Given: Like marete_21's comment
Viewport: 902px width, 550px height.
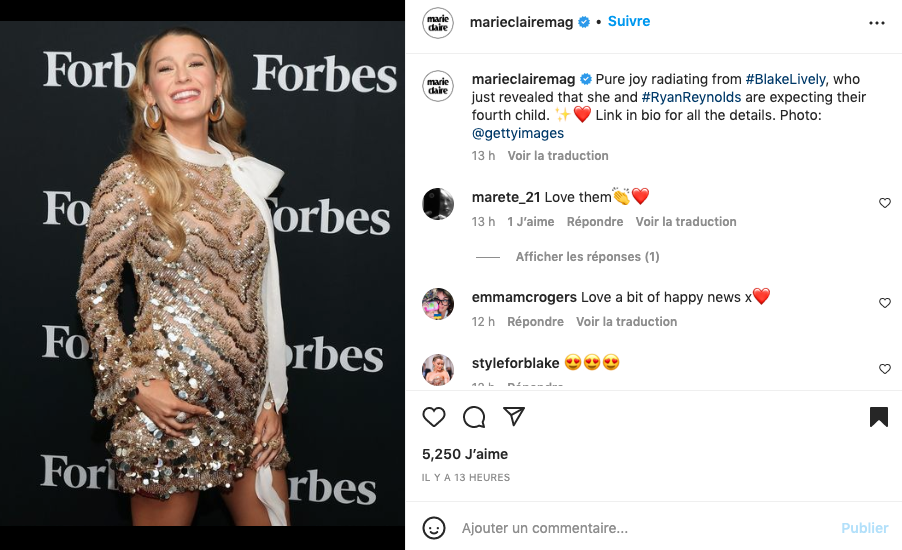Looking at the screenshot, I should pos(884,203).
